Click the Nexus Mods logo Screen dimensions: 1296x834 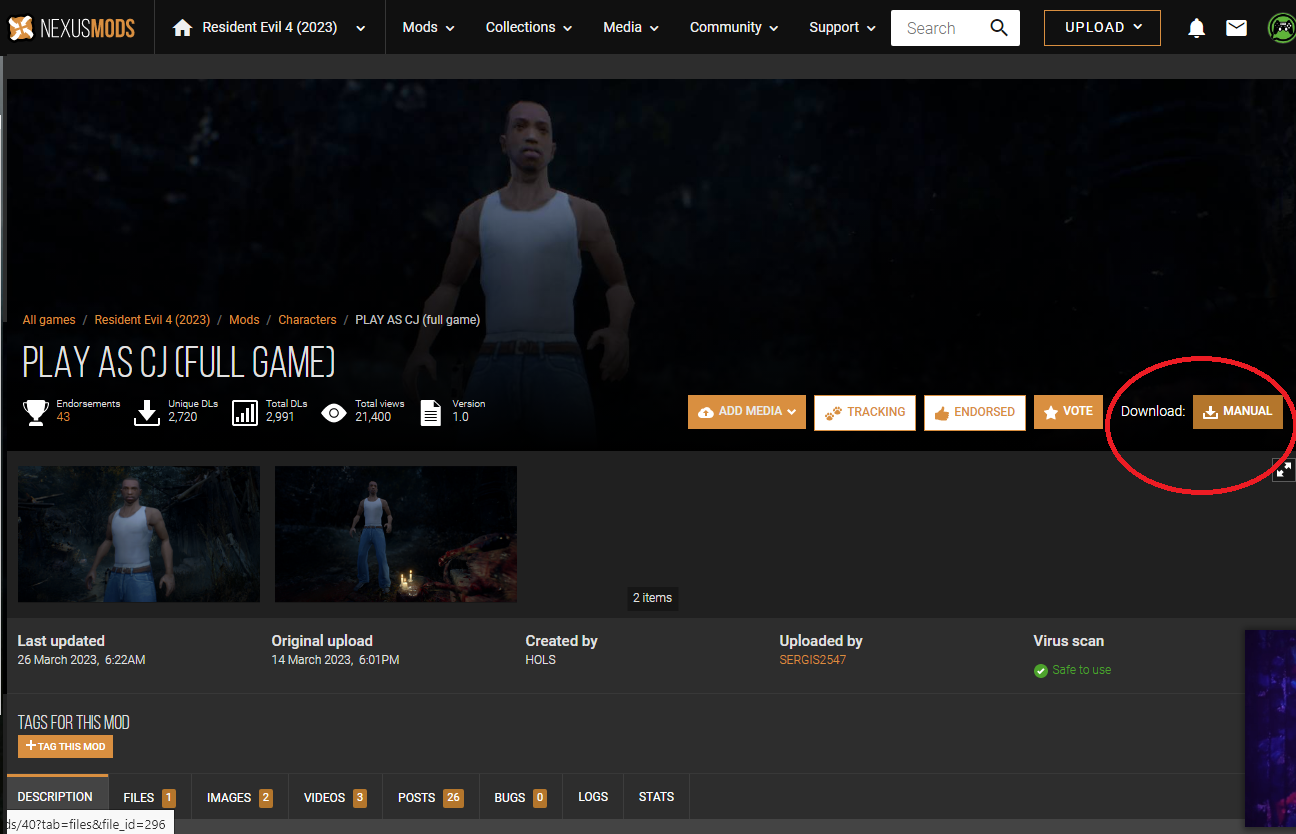click(71, 28)
